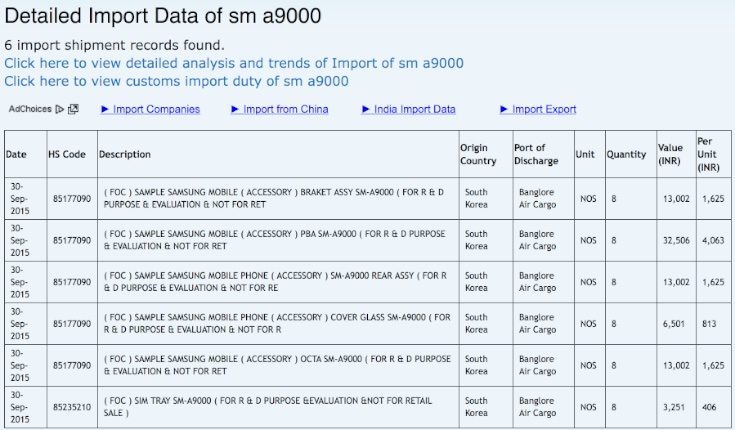
Task: Click the AdChoices label text
Action: [x=30, y=109]
